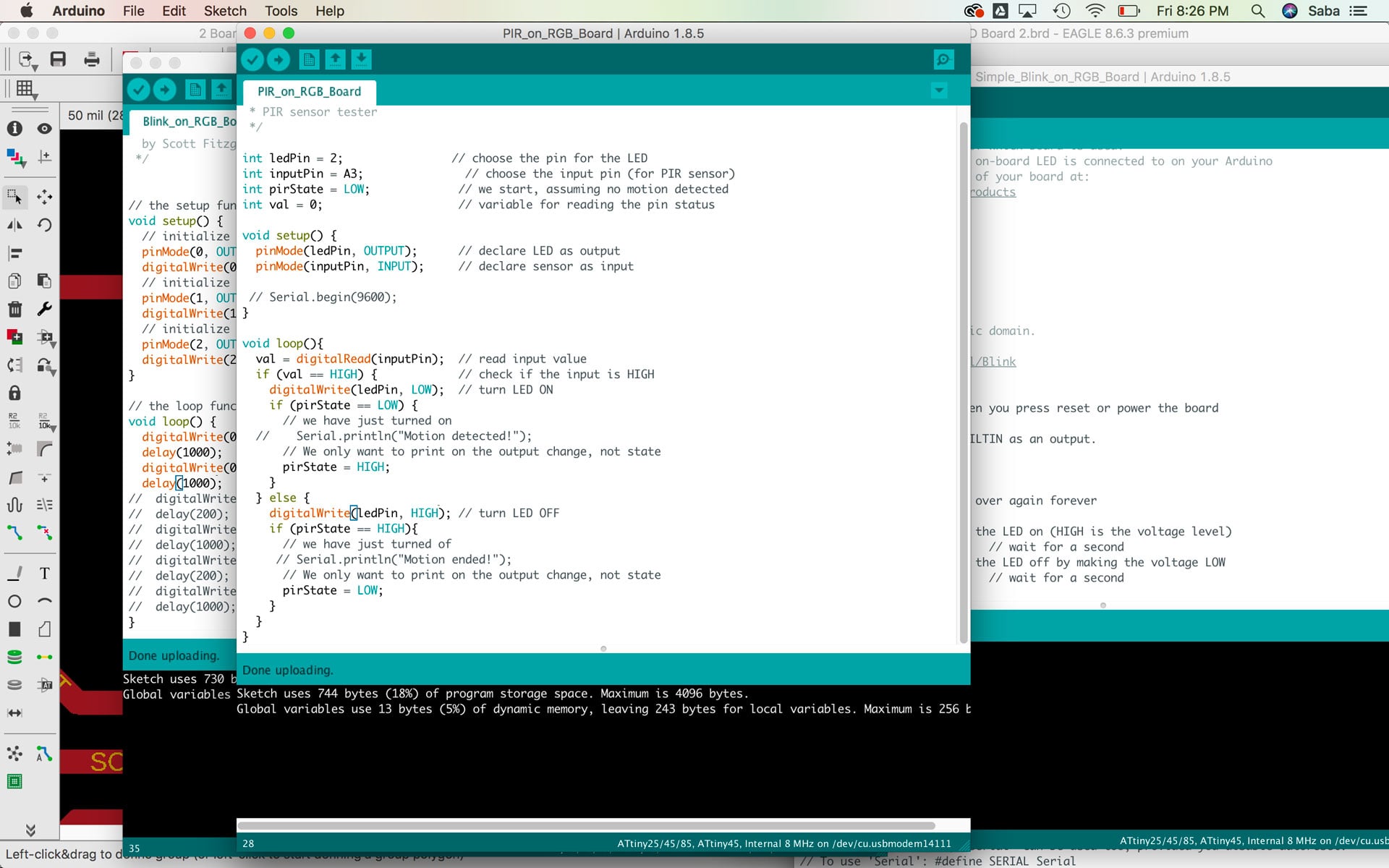Click New sketch in Blink_on_RGB_Board window
Image resolution: width=1389 pixels, height=868 pixels.
click(x=195, y=90)
